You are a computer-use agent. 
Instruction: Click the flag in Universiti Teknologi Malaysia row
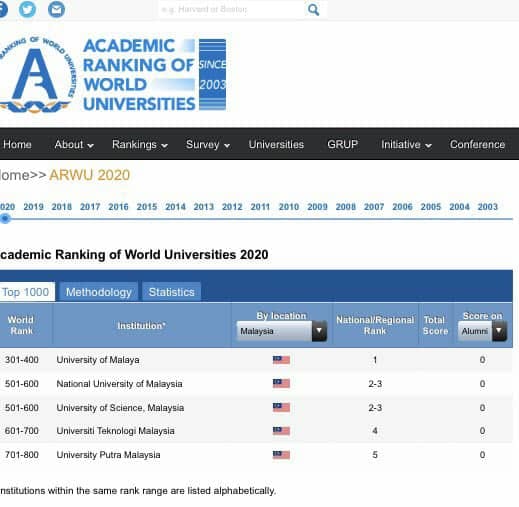[281, 431]
